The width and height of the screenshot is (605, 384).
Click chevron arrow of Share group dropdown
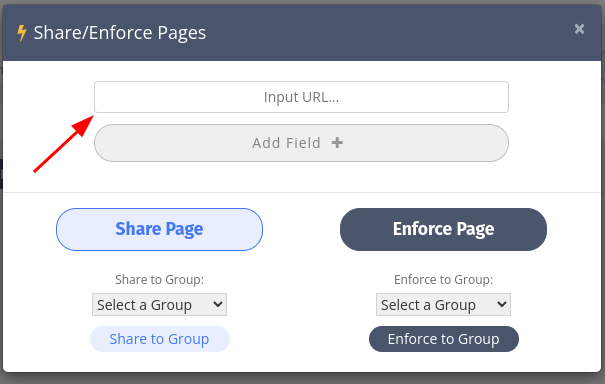pos(218,304)
